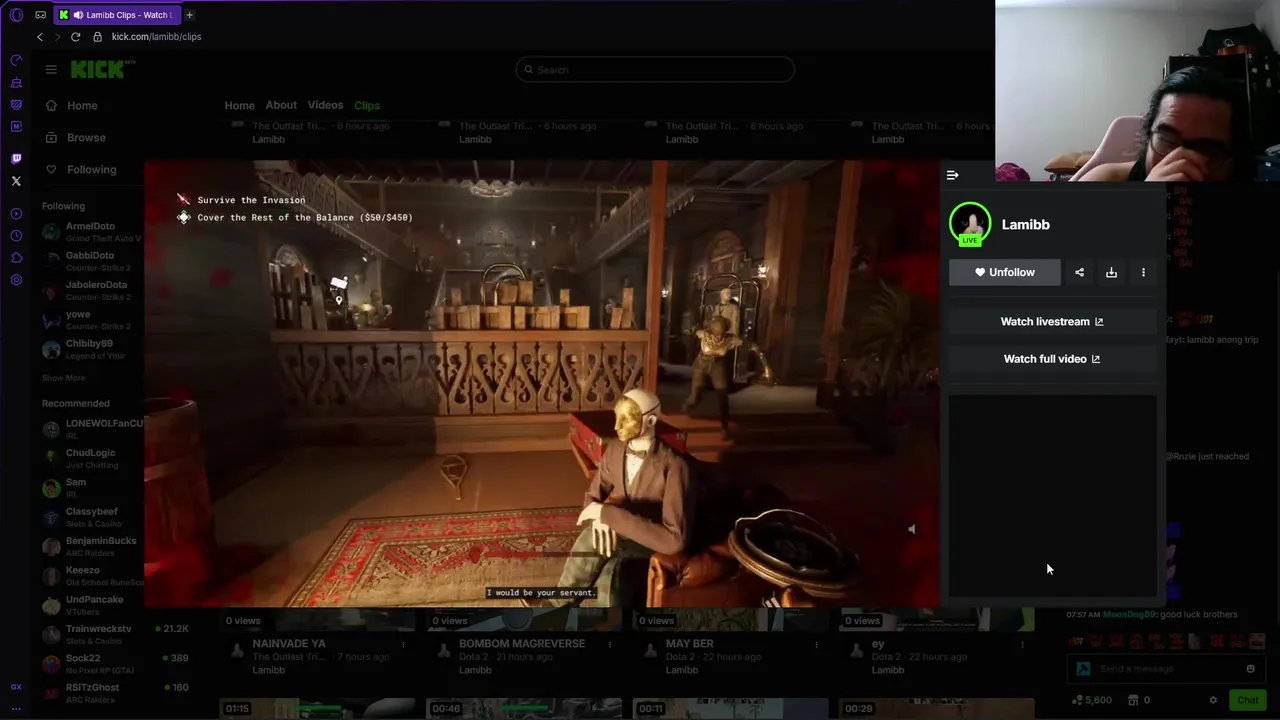Click the share clip icon
Image resolution: width=1280 pixels, height=720 pixels.
[1079, 272]
